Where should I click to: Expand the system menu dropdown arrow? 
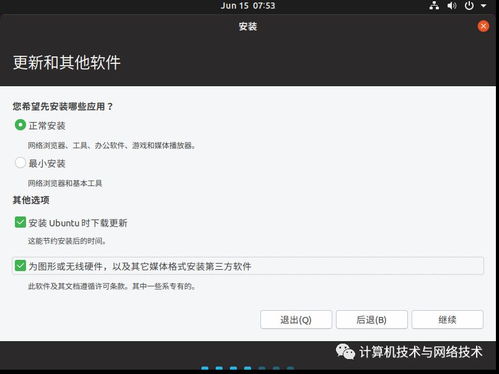point(483,6)
